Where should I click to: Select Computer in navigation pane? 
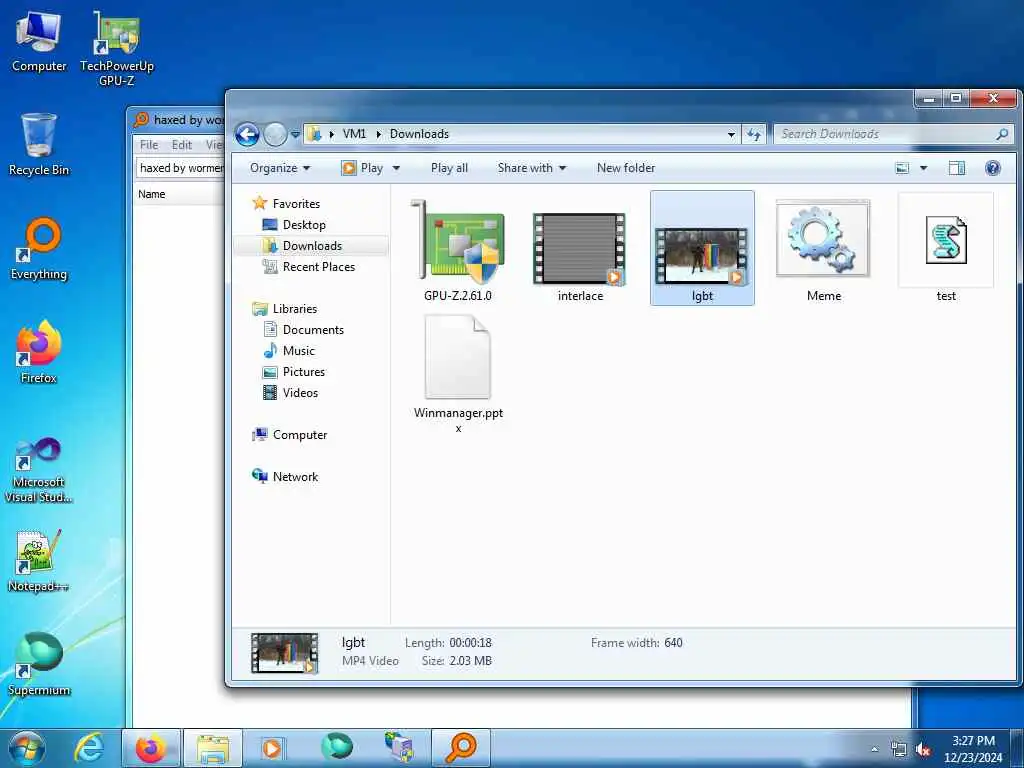point(300,435)
